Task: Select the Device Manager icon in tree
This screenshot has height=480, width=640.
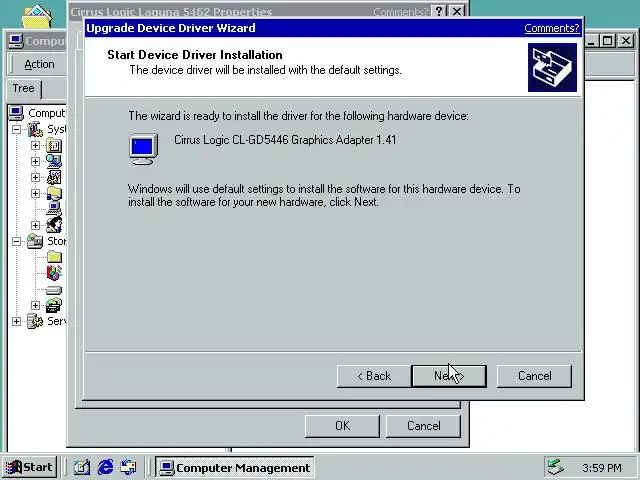Action: coord(54,209)
